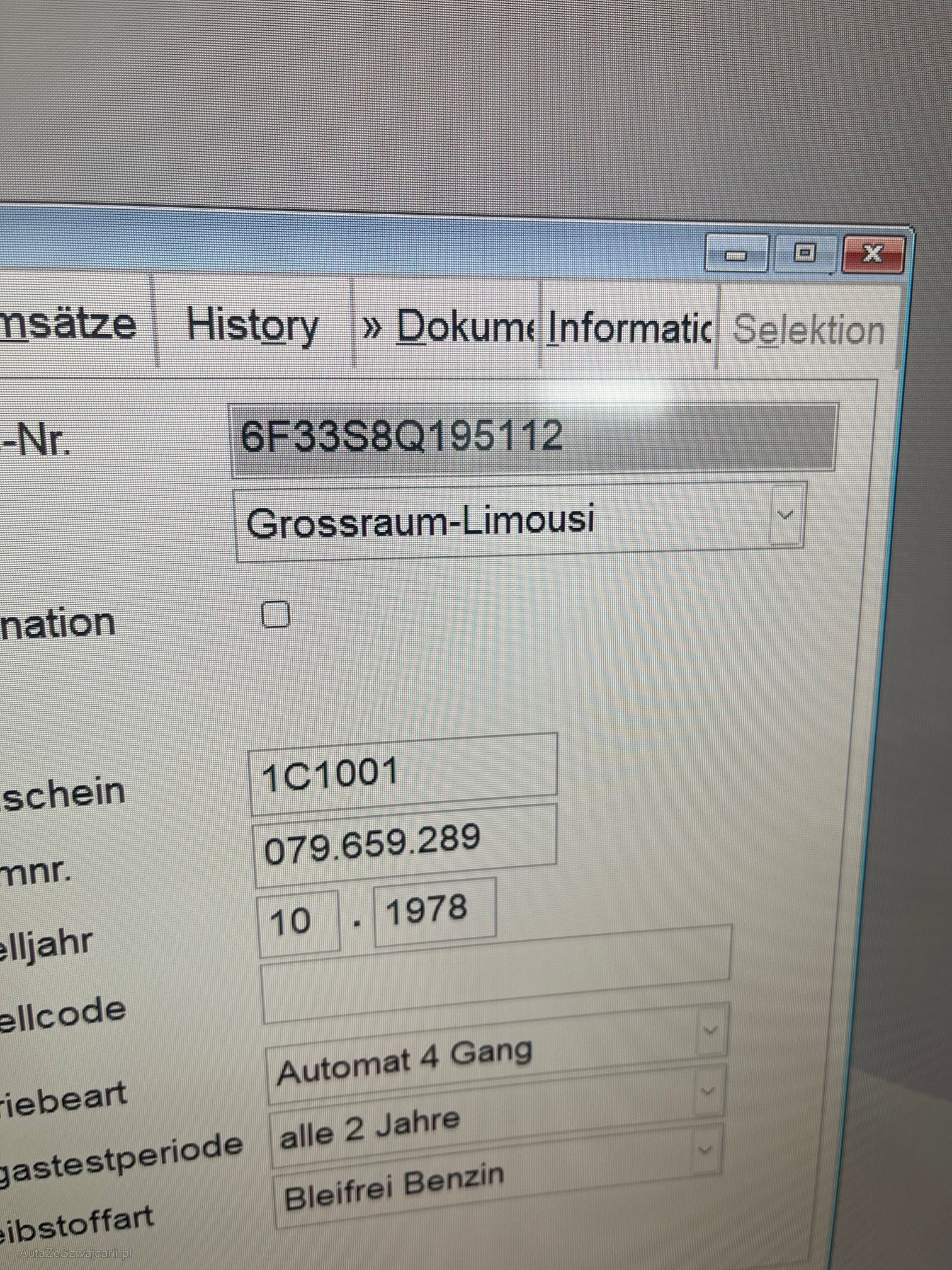Maximize the application window
952x1270 pixels.
click(x=804, y=253)
